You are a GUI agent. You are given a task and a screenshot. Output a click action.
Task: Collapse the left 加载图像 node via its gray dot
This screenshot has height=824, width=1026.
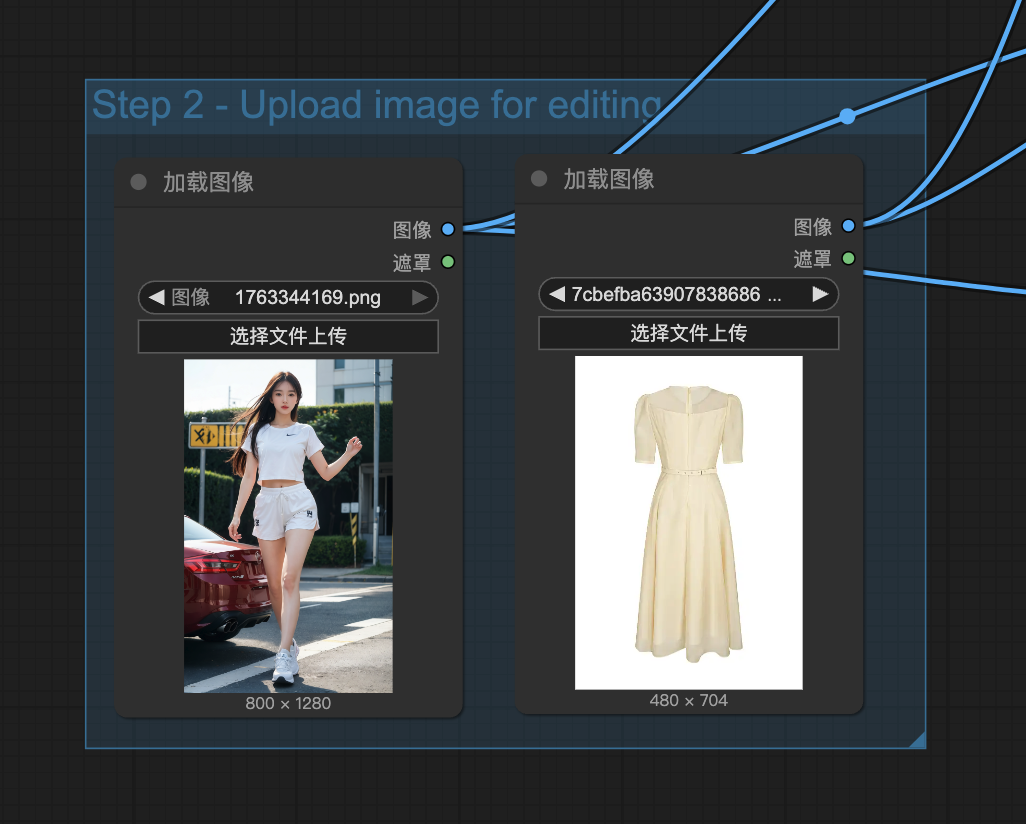pos(138,182)
